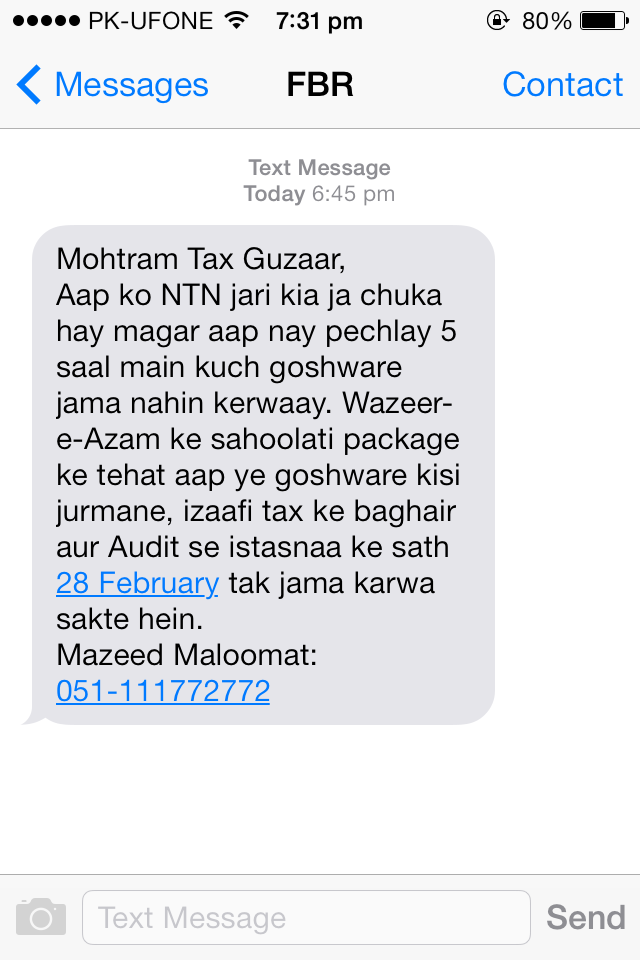Tap the camera icon to attach a photo

pos(41,917)
